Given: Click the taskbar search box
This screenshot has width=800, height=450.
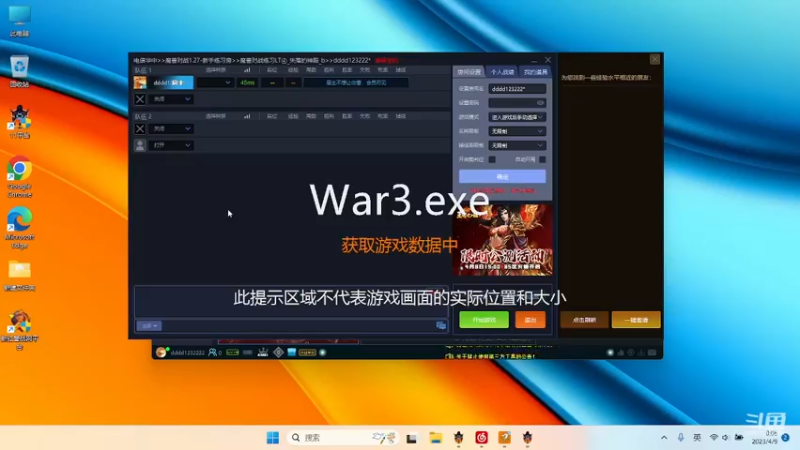Looking at the screenshot, I should pos(342,437).
